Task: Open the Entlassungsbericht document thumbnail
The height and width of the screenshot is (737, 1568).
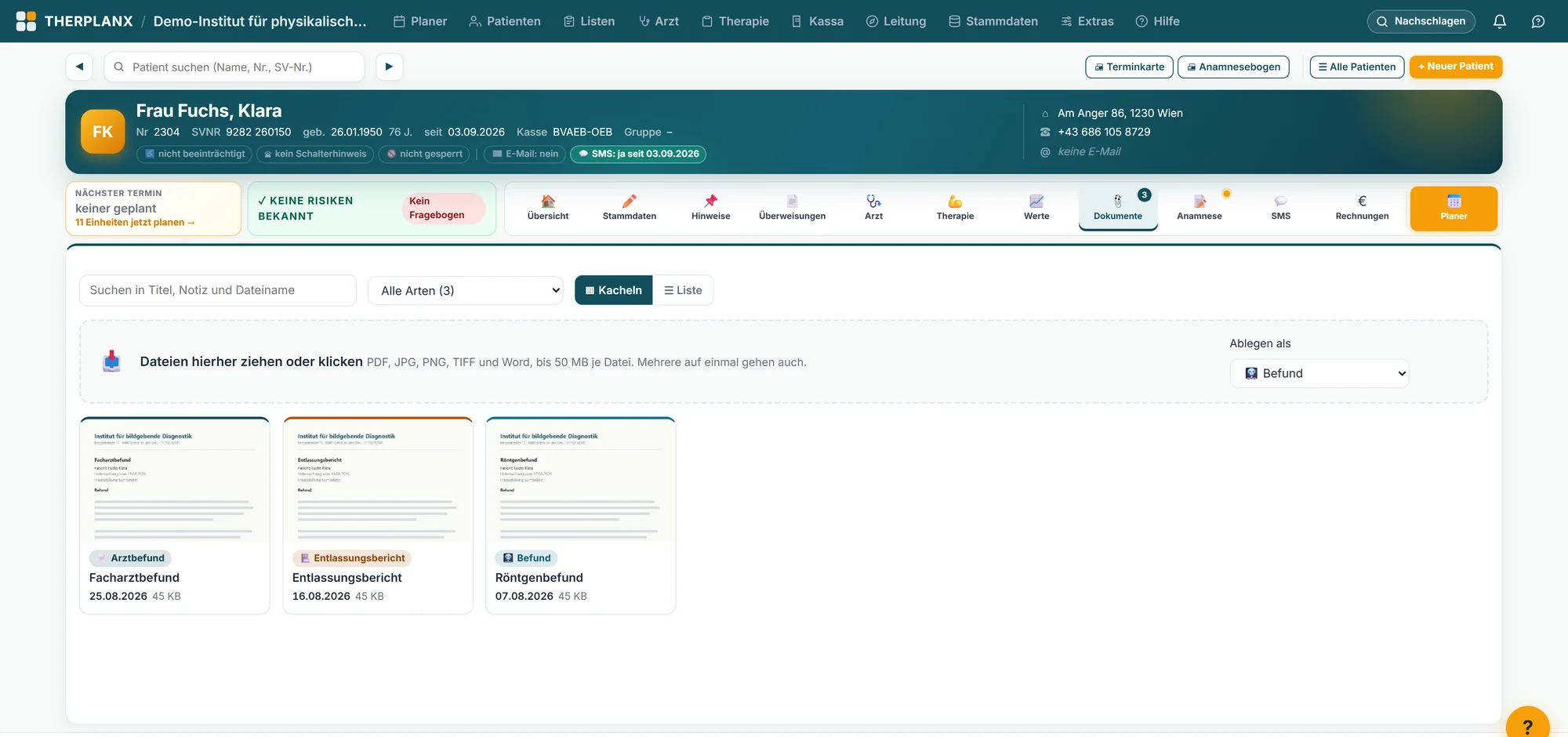Action: 378,481
